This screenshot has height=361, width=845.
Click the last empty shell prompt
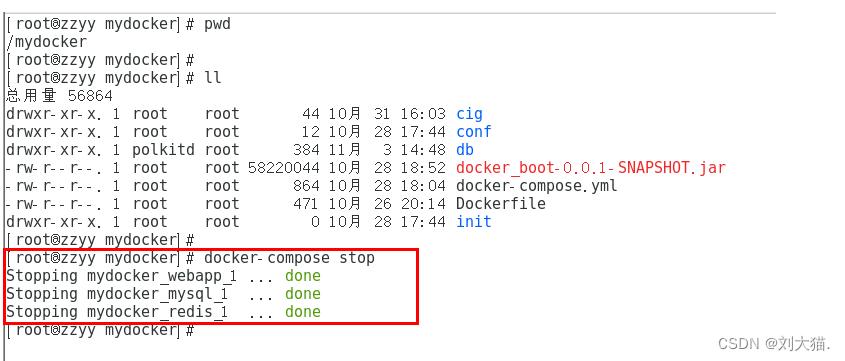coord(100,330)
